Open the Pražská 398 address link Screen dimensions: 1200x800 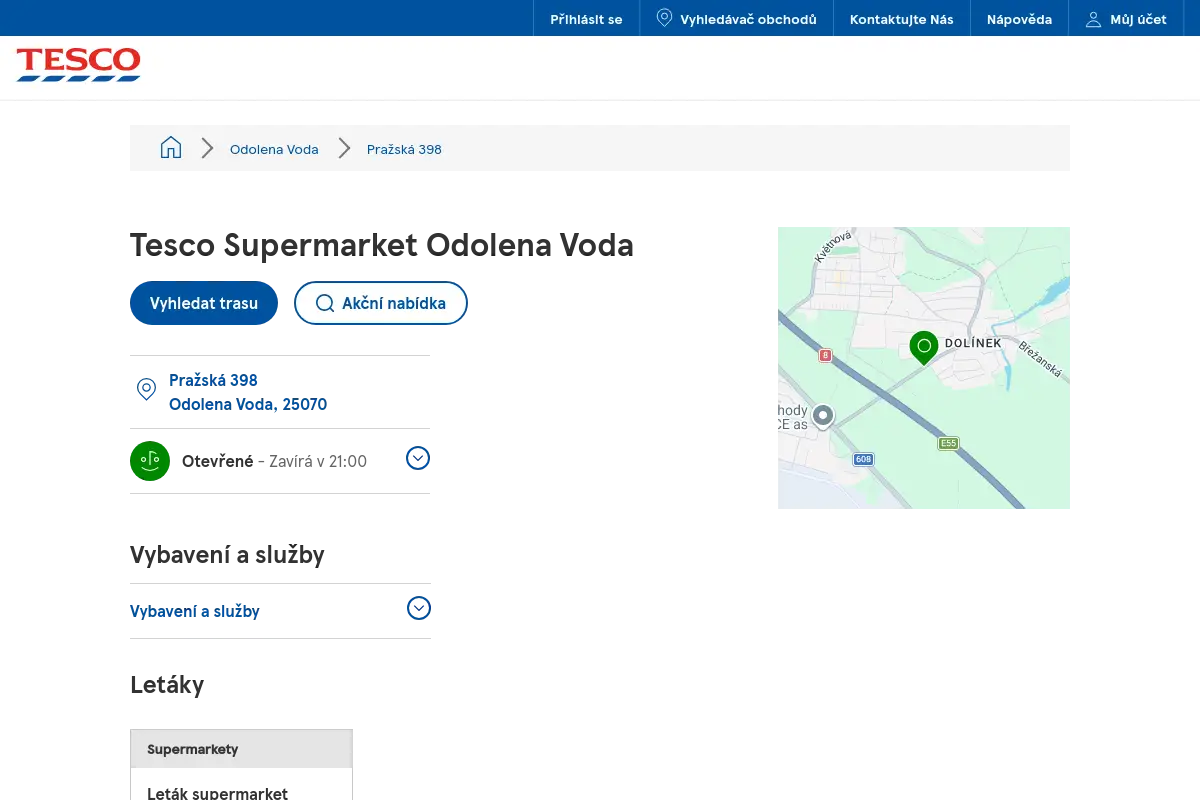point(248,392)
